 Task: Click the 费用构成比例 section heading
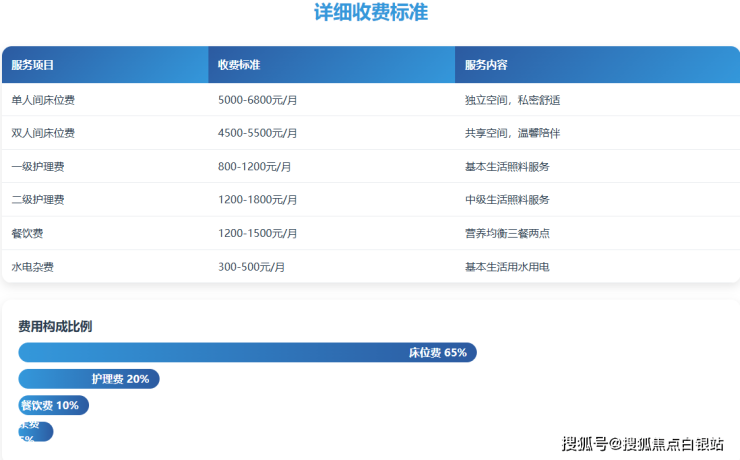(x=55, y=327)
